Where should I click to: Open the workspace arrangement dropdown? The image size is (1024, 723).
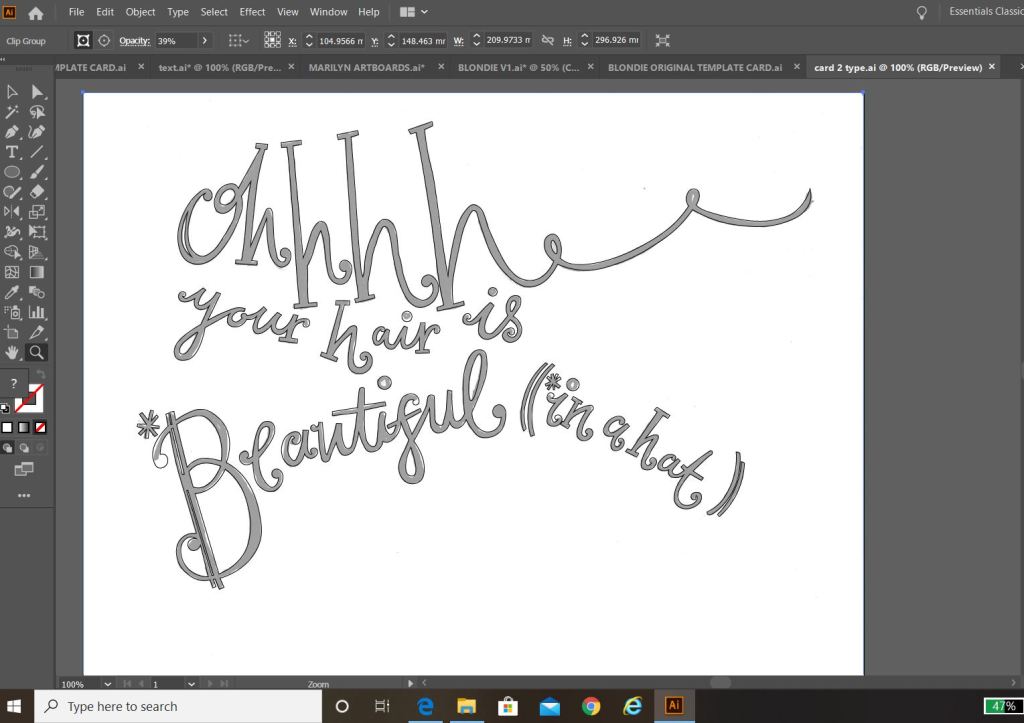coord(413,12)
